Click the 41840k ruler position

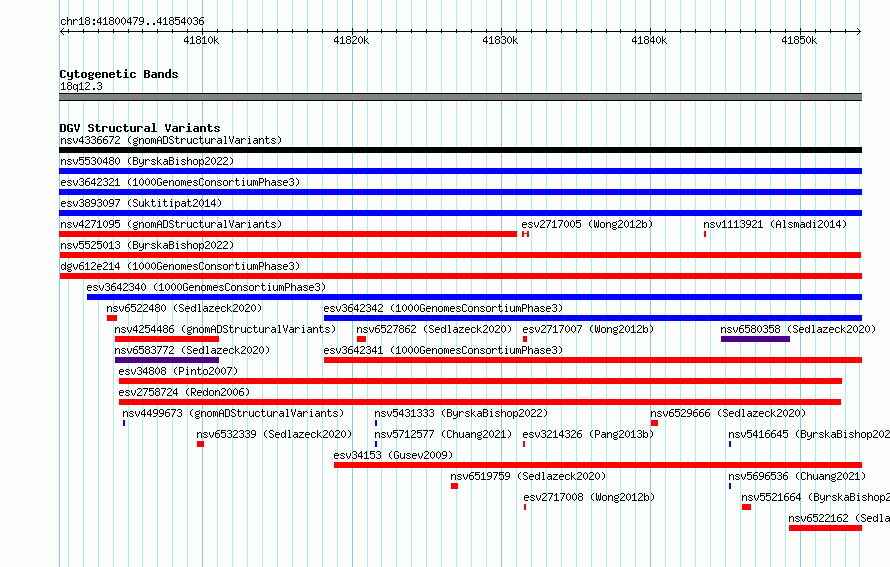pos(649,40)
